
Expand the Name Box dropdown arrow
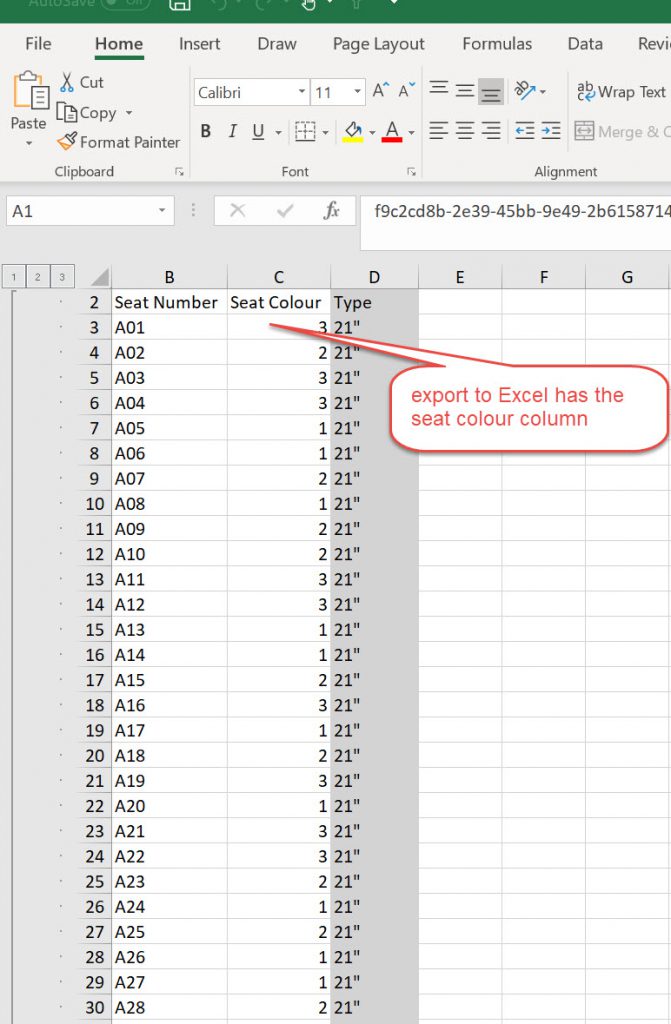pos(162,211)
